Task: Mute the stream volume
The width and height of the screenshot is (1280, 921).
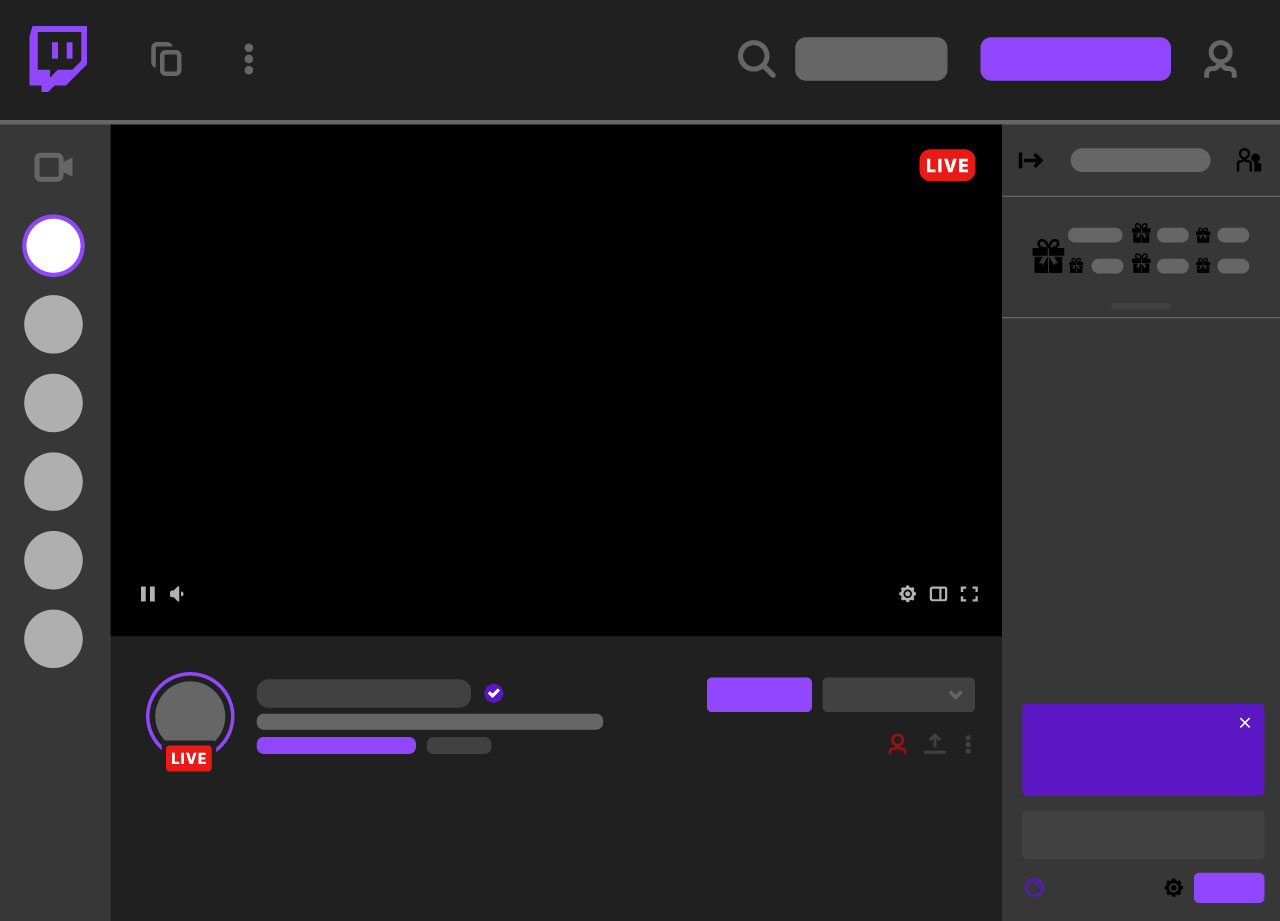Action: click(177, 594)
